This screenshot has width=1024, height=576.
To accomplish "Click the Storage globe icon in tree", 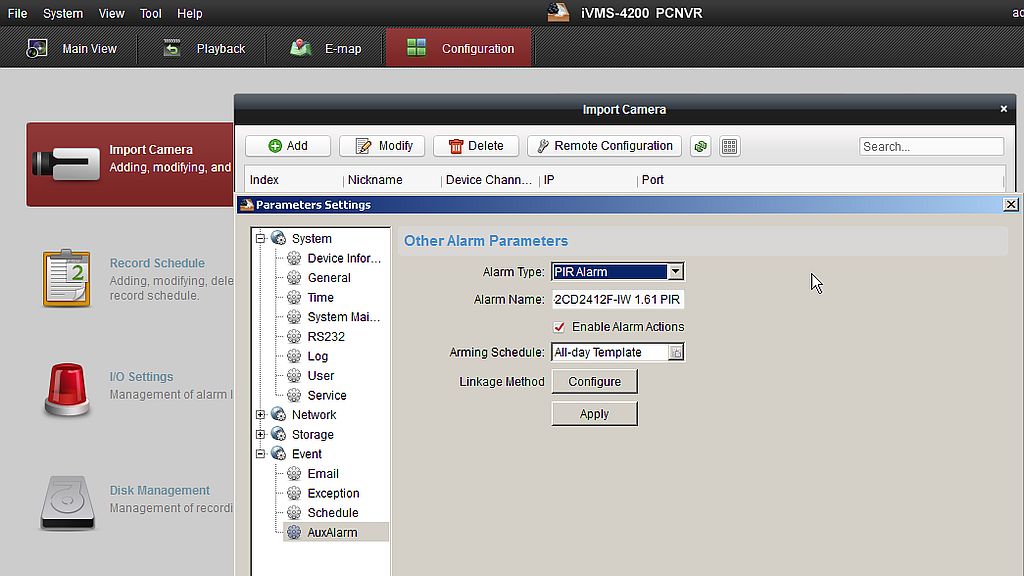I will point(279,434).
